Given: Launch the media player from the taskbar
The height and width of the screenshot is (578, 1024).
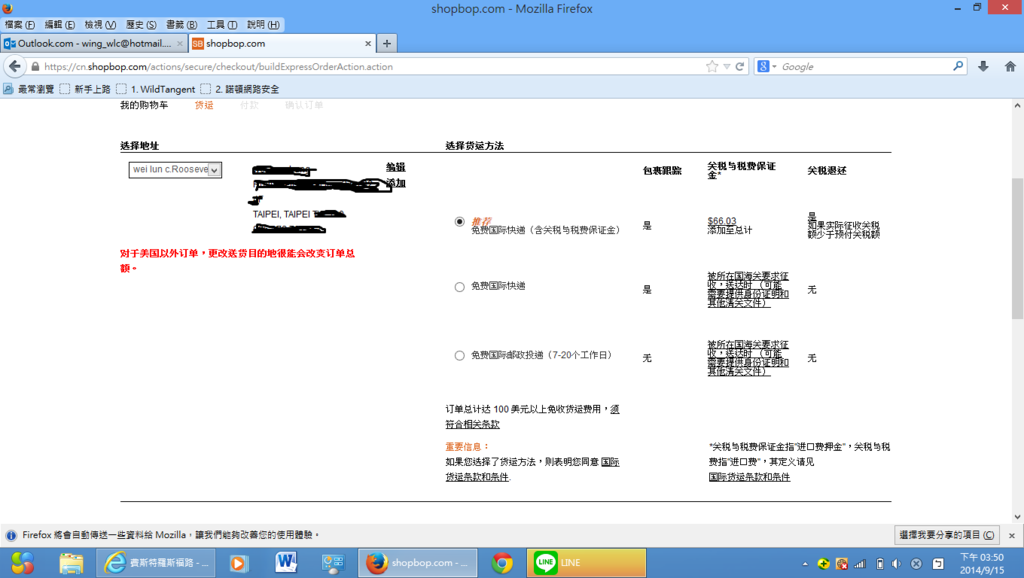Looking at the screenshot, I should [239, 563].
